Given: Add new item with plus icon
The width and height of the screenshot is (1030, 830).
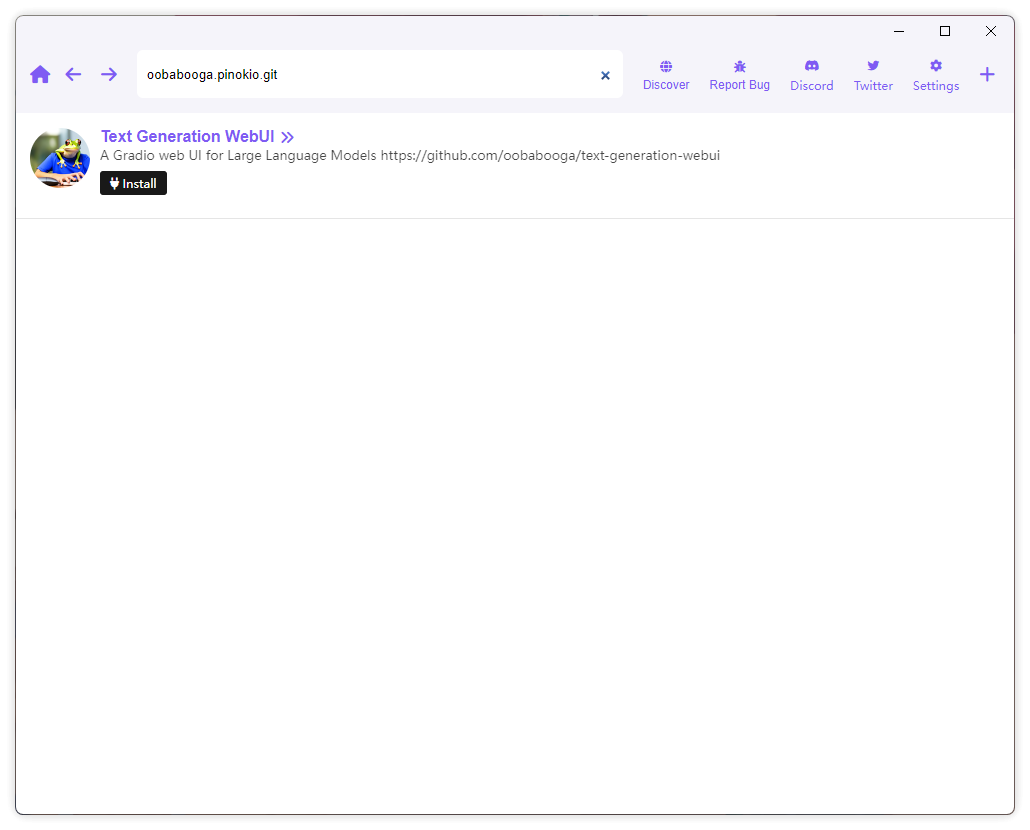Looking at the screenshot, I should (987, 74).
